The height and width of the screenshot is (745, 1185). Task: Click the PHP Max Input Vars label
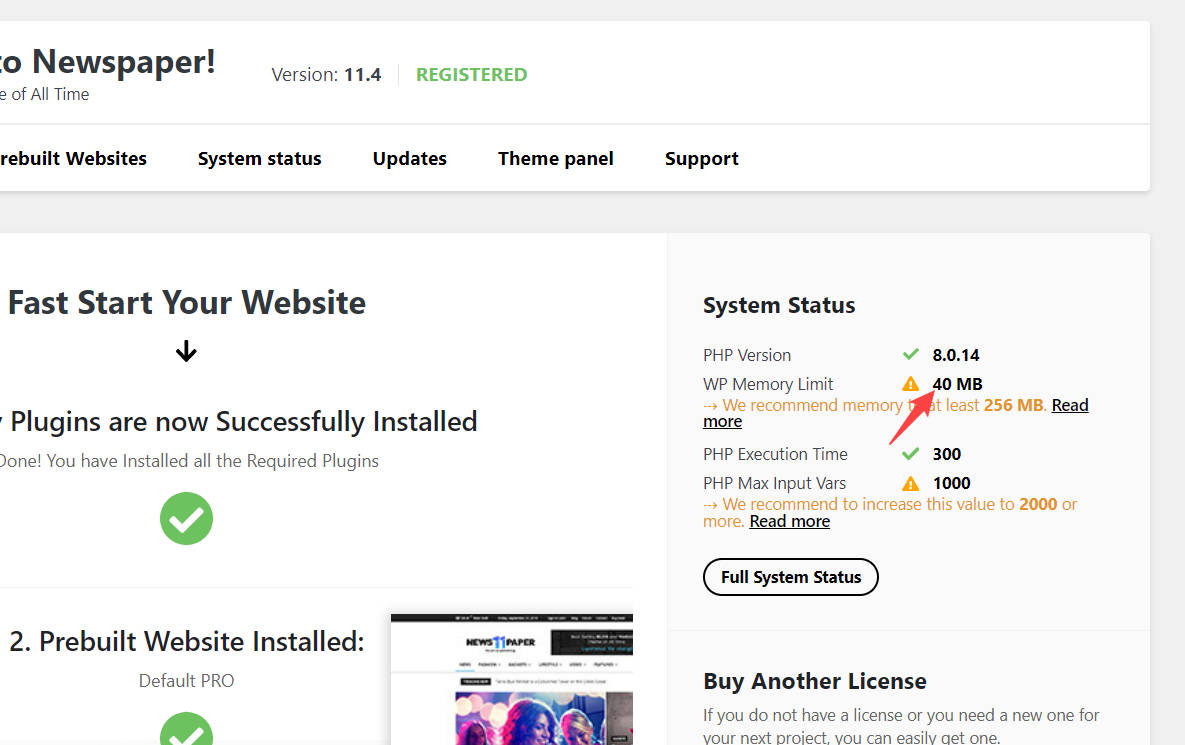(775, 484)
